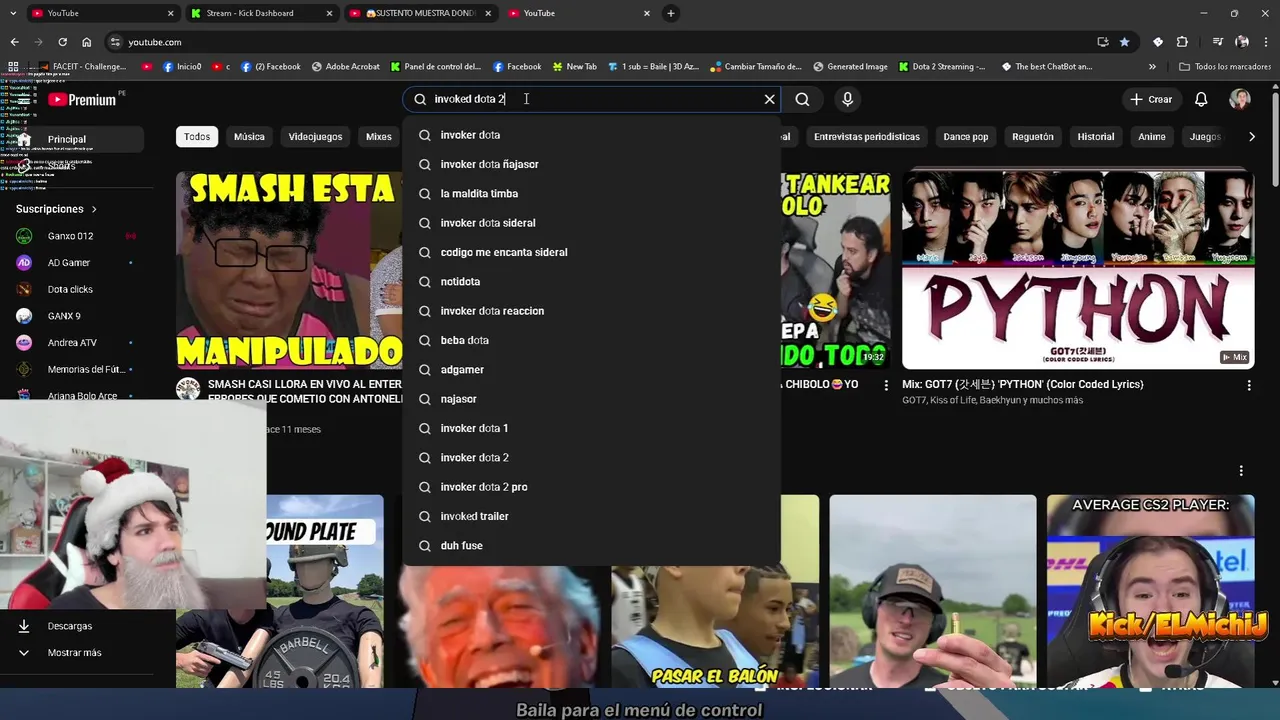Select suggestion 'invoked trailer'

591,516
